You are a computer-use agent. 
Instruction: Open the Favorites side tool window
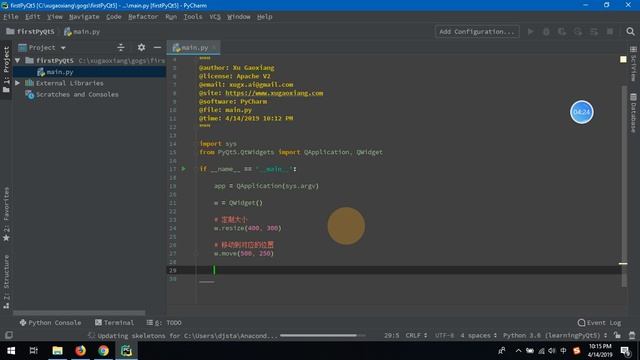6,214
